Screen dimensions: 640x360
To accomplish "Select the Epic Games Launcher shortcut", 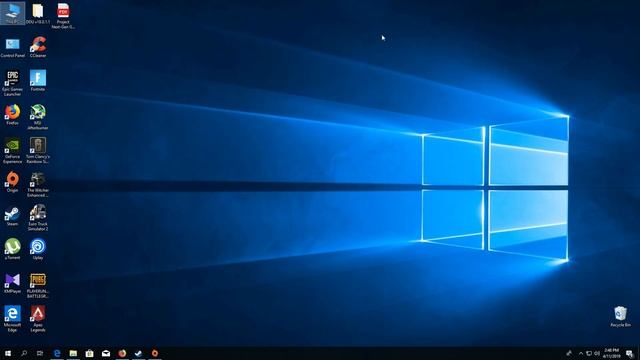I will coord(12,83).
